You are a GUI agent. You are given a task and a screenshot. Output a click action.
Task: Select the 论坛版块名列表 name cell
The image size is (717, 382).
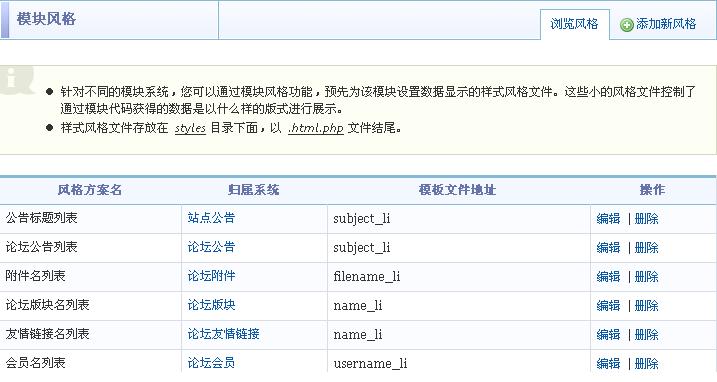click(91, 305)
